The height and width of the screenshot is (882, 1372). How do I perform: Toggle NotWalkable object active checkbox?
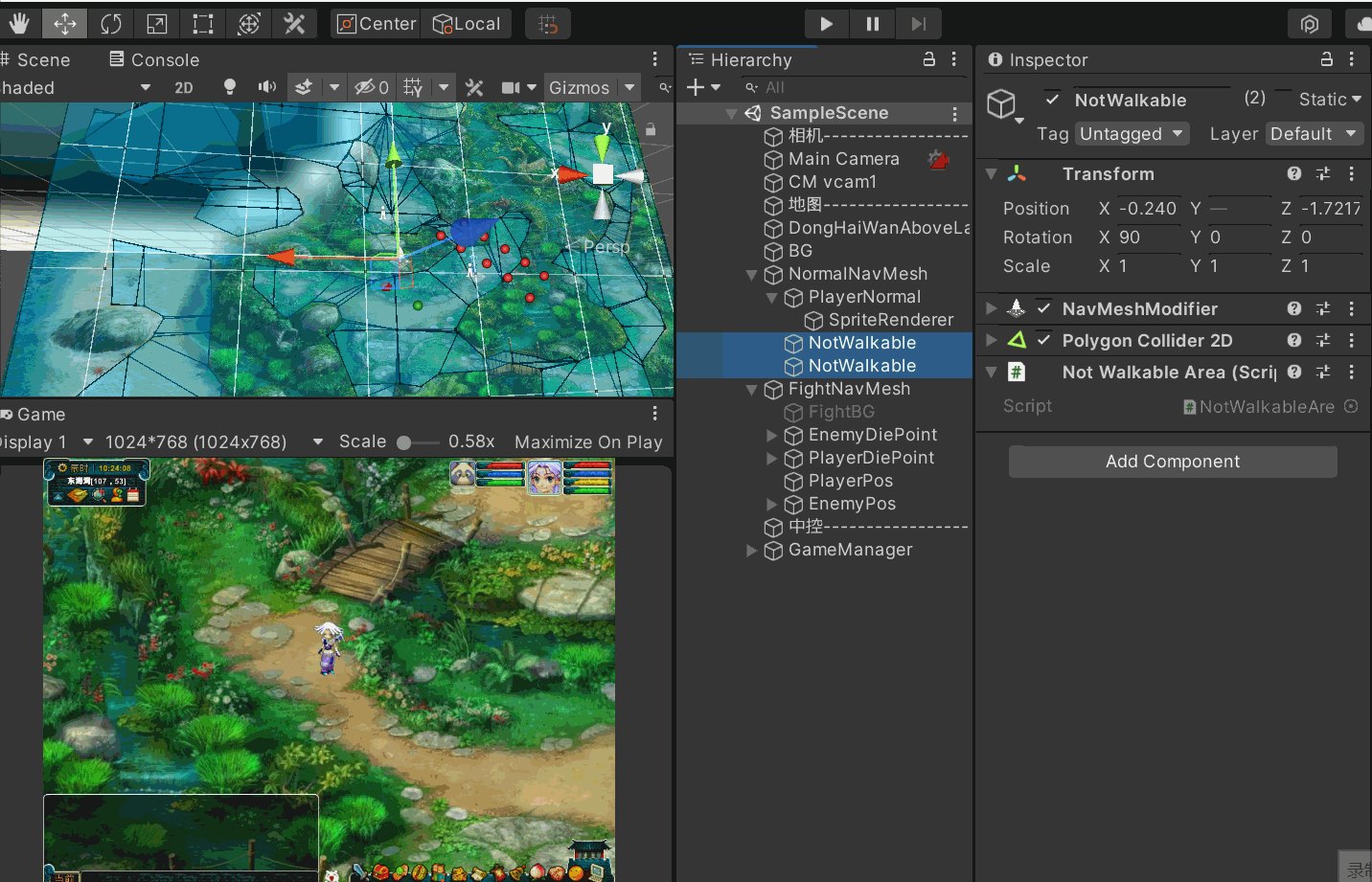pyautogui.click(x=1052, y=99)
